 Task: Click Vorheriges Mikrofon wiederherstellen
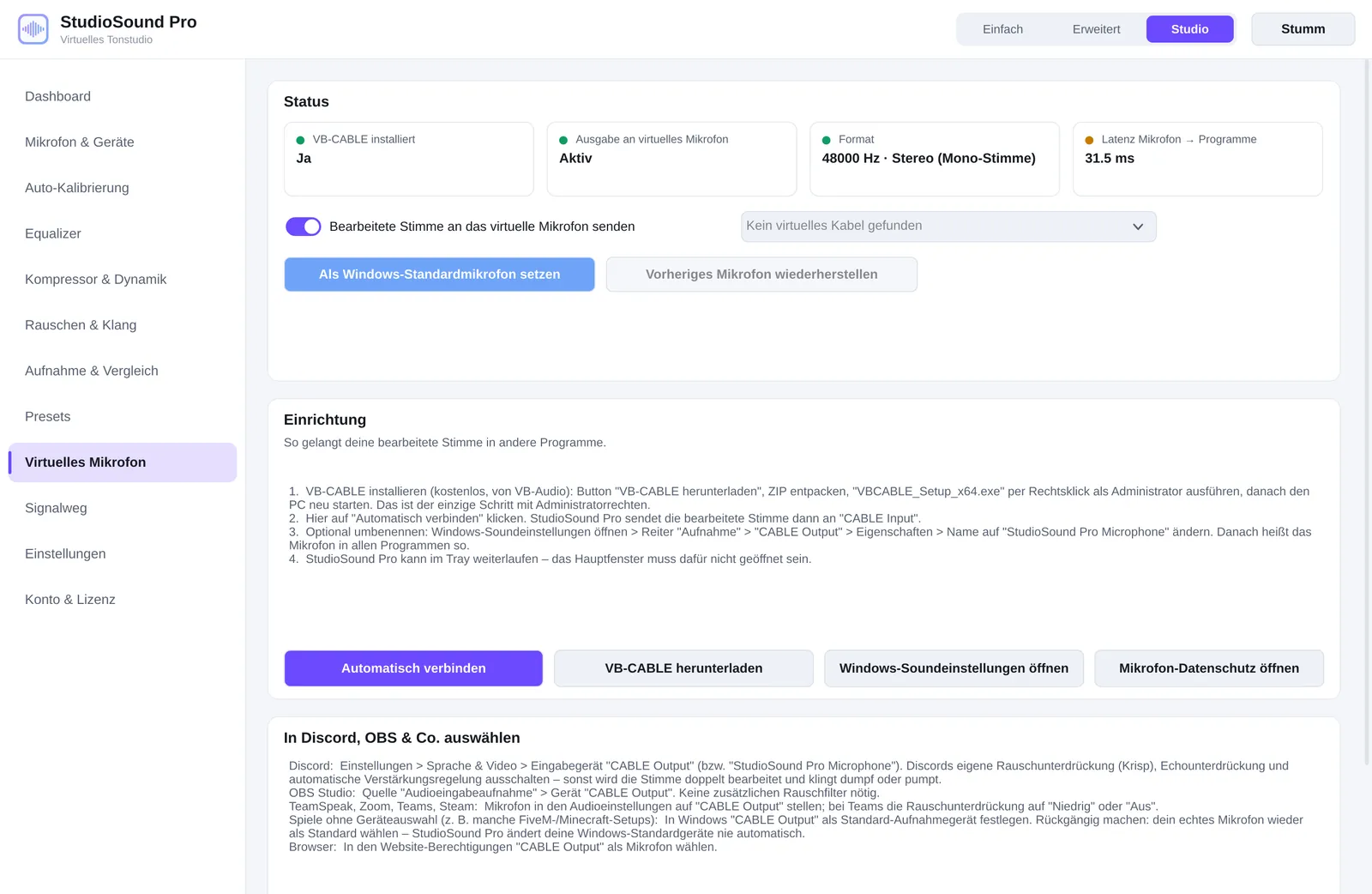tap(761, 275)
